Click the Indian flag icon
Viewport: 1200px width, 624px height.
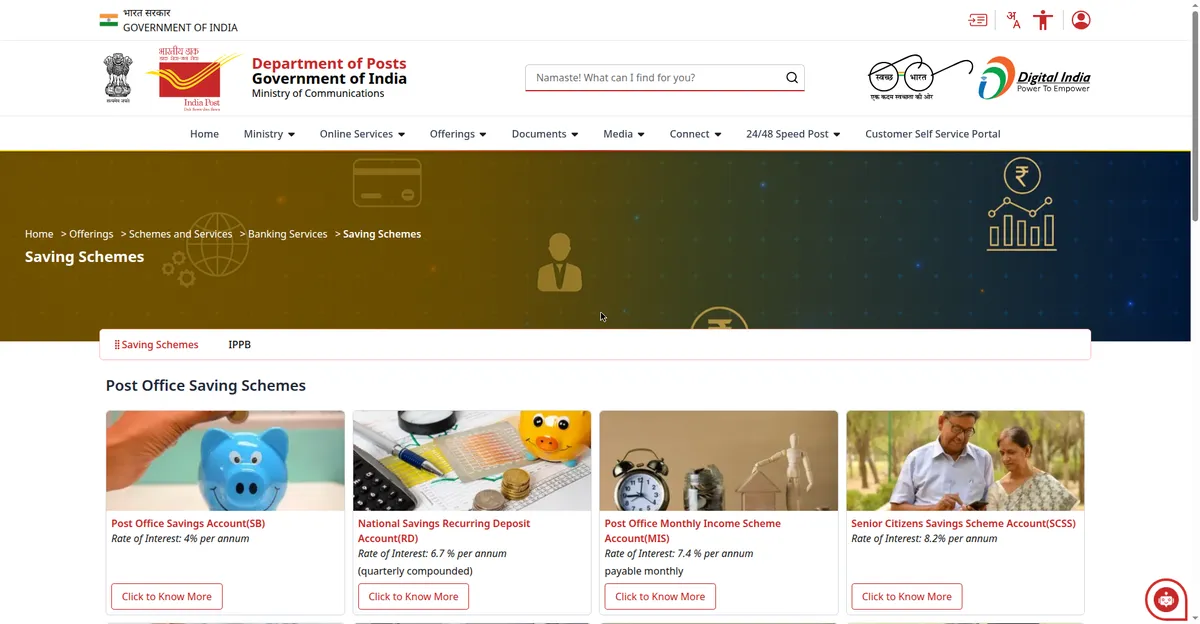(109, 20)
